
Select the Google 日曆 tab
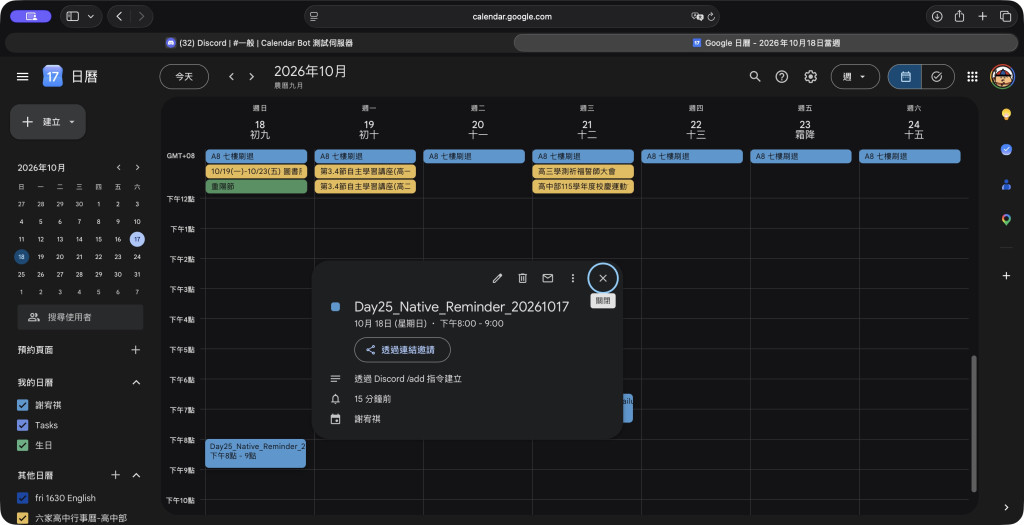tap(765, 43)
